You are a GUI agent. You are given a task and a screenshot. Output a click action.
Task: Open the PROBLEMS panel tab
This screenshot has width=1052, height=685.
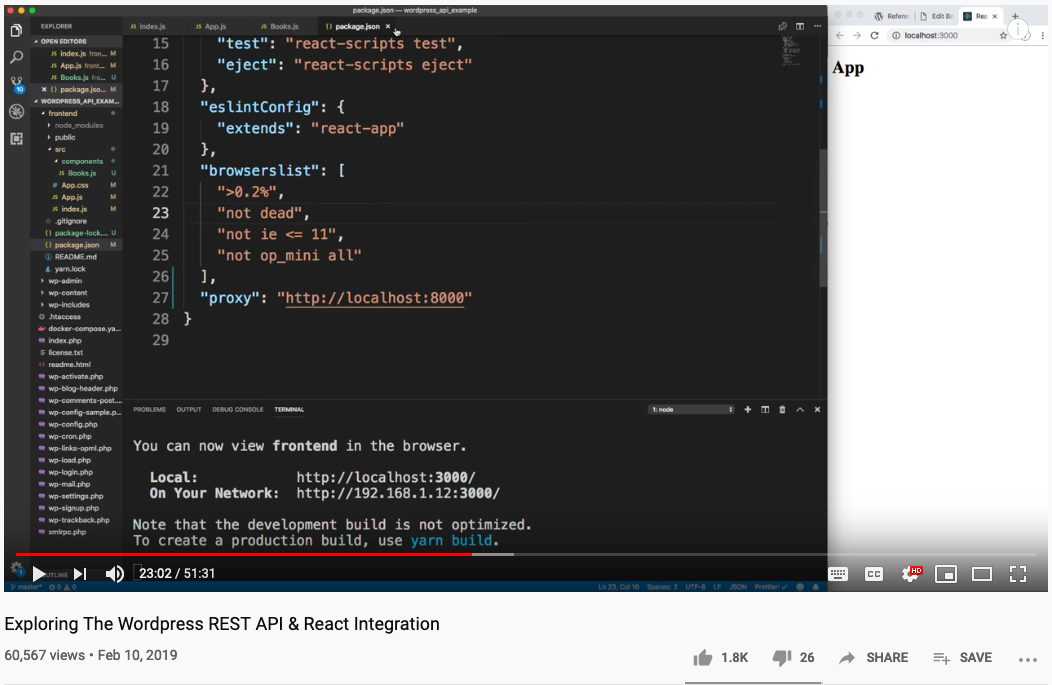coord(149,409)
